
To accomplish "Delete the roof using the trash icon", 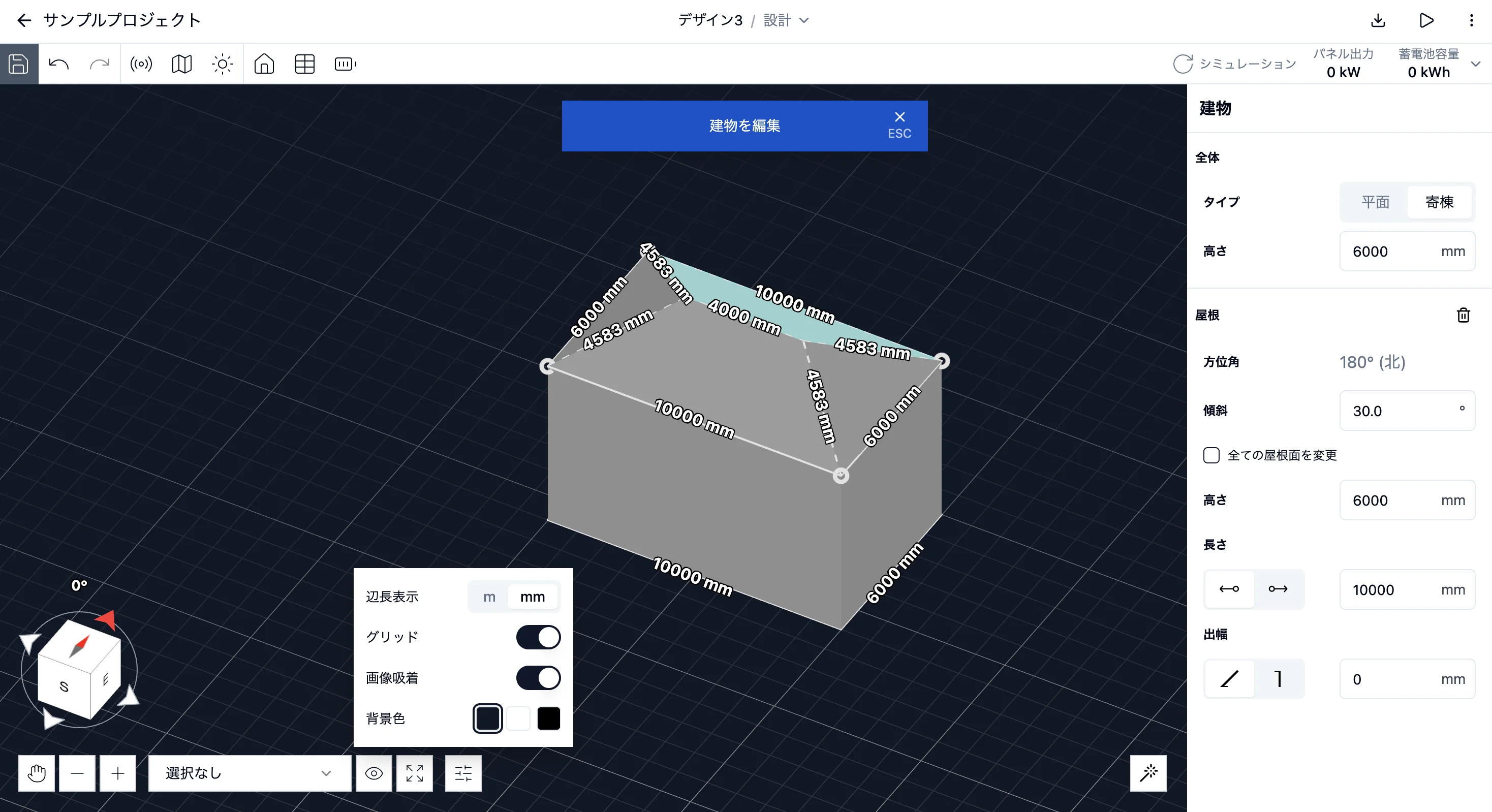I will tap(1463, 315).
